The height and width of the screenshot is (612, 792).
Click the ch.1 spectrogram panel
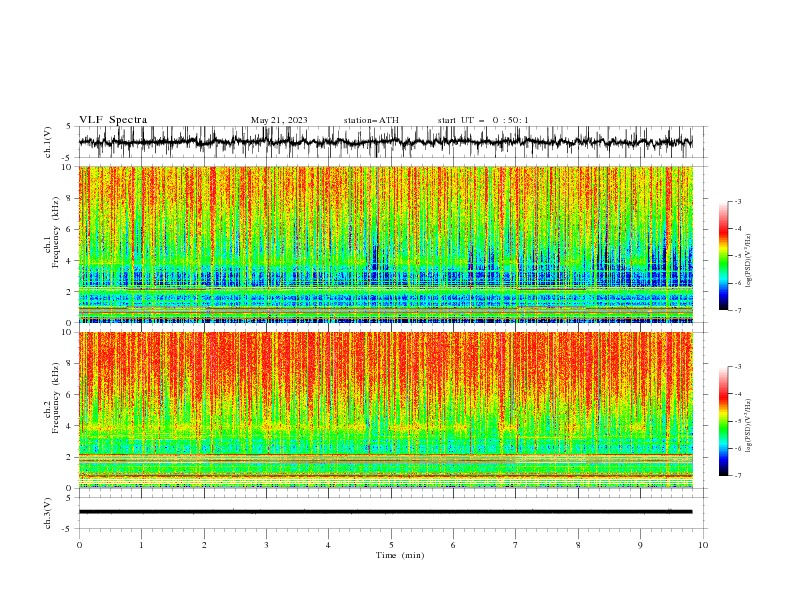tap(385, 244)
